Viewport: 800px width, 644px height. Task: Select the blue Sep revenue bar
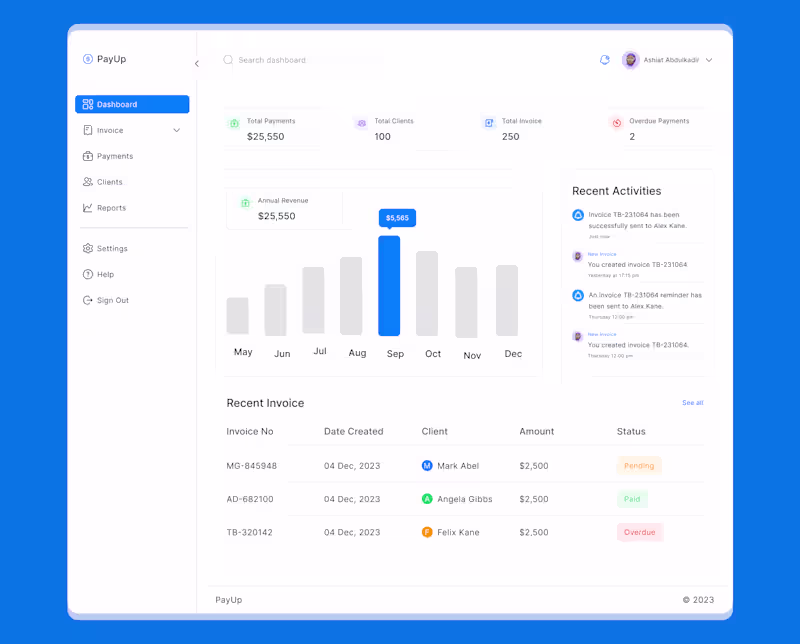(x=389, y=286)
